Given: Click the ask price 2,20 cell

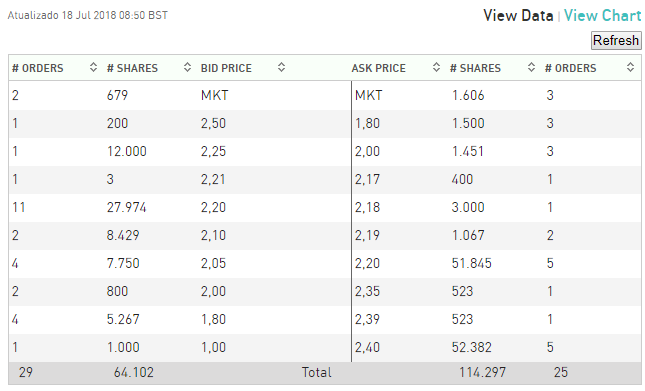Looking at the screenshot, I should click(367, 263).
